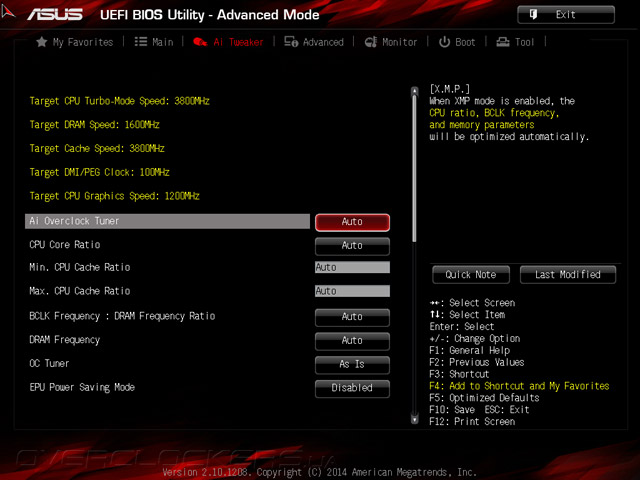The image size is (640, 480).
Task: Open CPU Core Ratio Auto dropdown
Action: click(x=352, y=246)
